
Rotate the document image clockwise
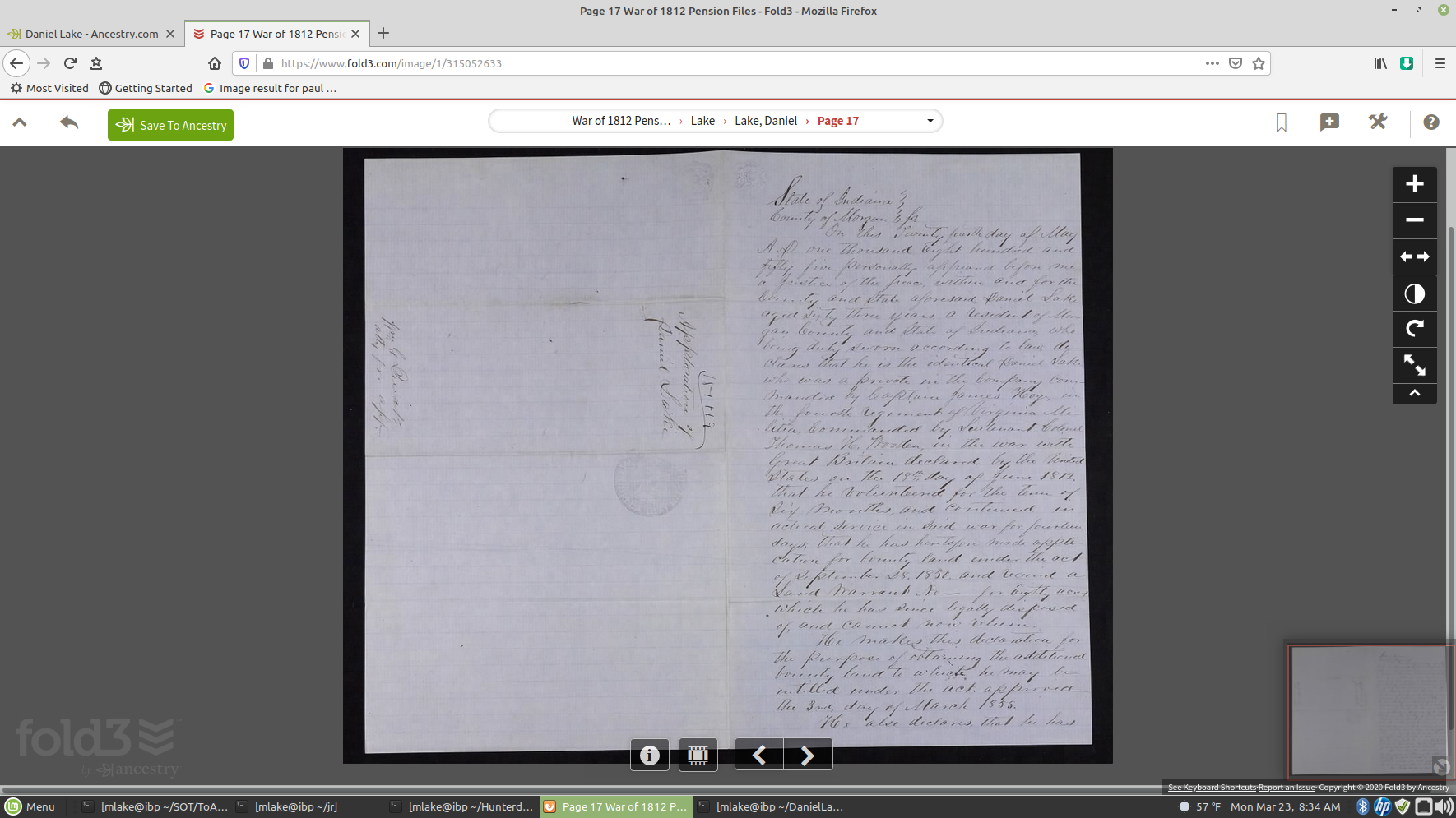click(x=1414, y=330)
